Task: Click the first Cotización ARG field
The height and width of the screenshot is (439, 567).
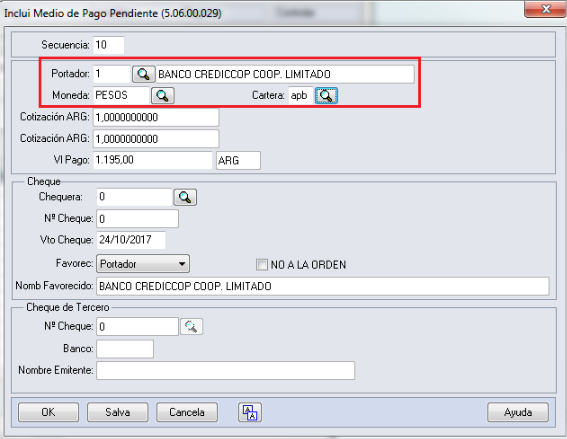Action: pyautogui.click(x=156, y=118)
